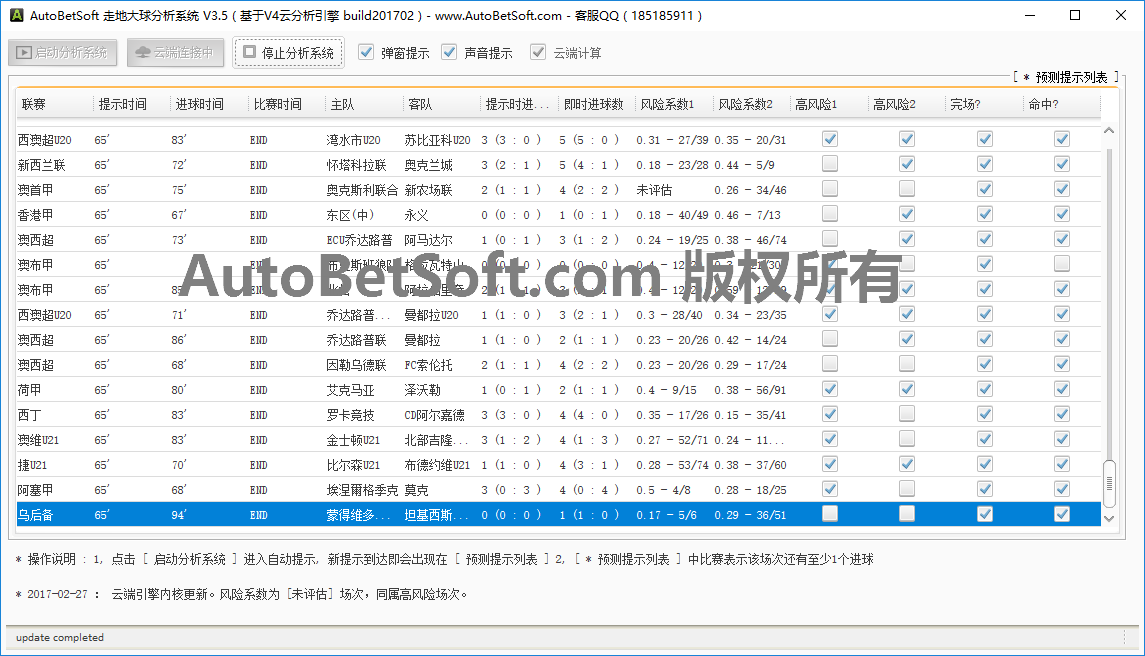Toggle 高风险2 checkbox in 罗卡竞技 row

[907, 414]
